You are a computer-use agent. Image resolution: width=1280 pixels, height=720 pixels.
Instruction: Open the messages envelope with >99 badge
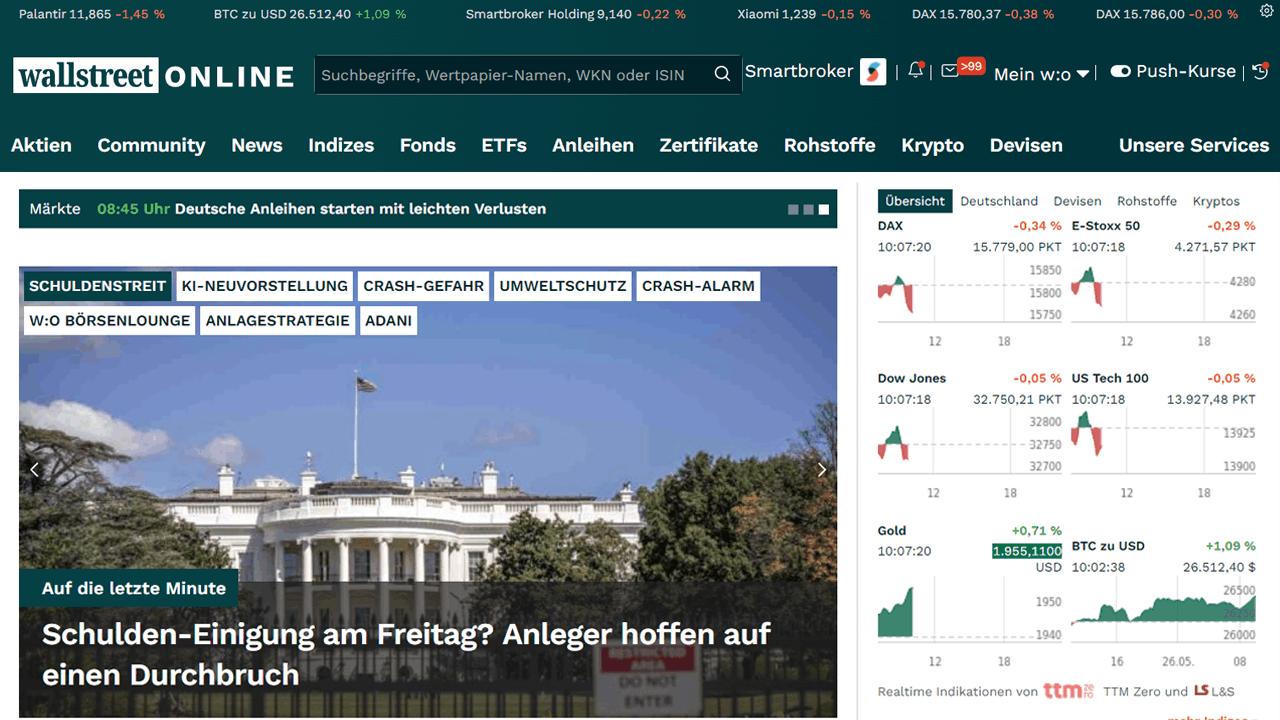[951, 71]
